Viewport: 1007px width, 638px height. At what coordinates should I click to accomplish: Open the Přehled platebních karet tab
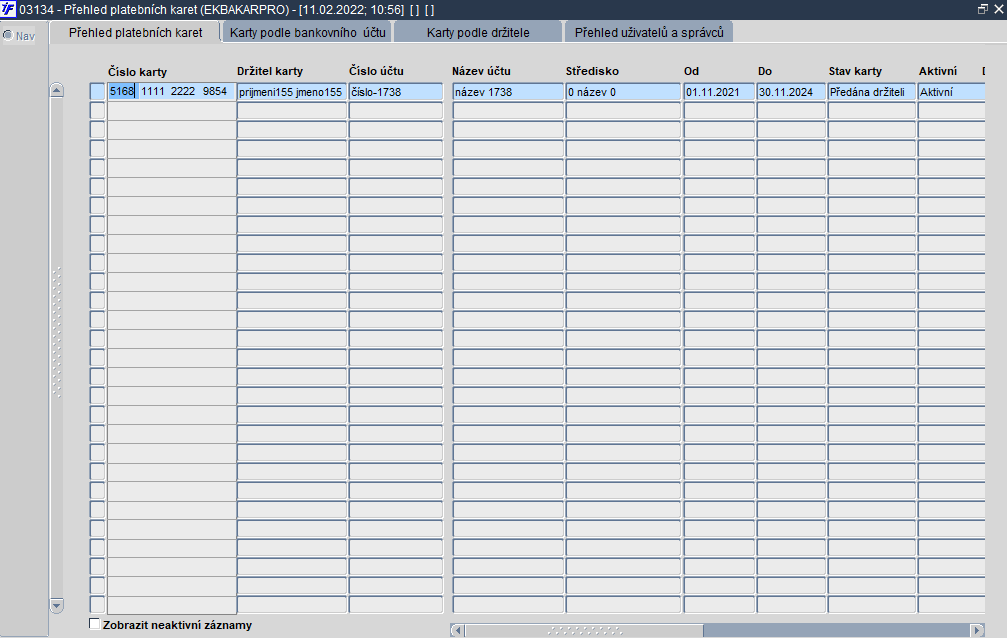[136, 32]
